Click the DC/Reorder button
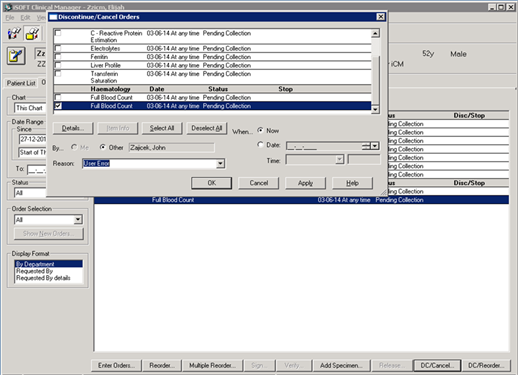The image size is (518, 375). [x=486, y=365]
